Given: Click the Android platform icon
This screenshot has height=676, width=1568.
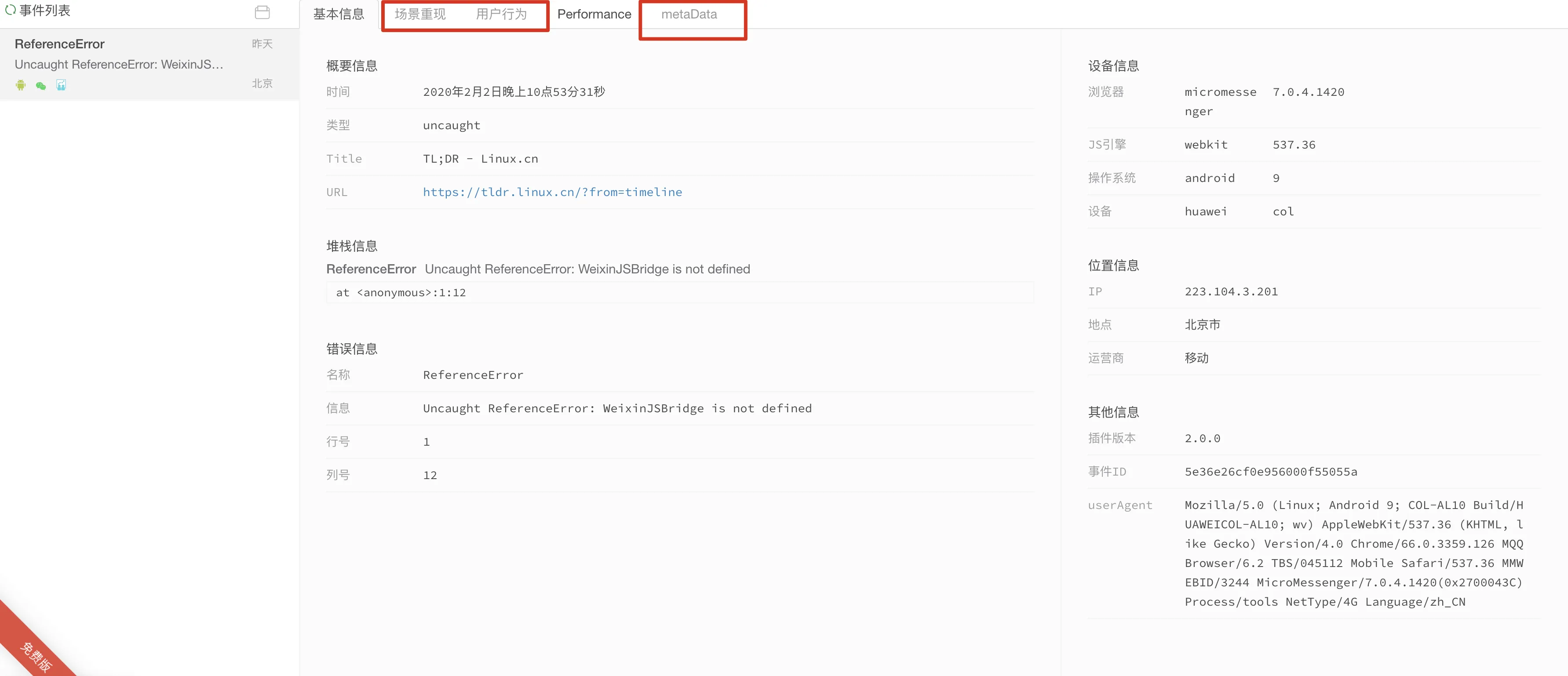Looking at the screenshot, I should tap(21, 85).
